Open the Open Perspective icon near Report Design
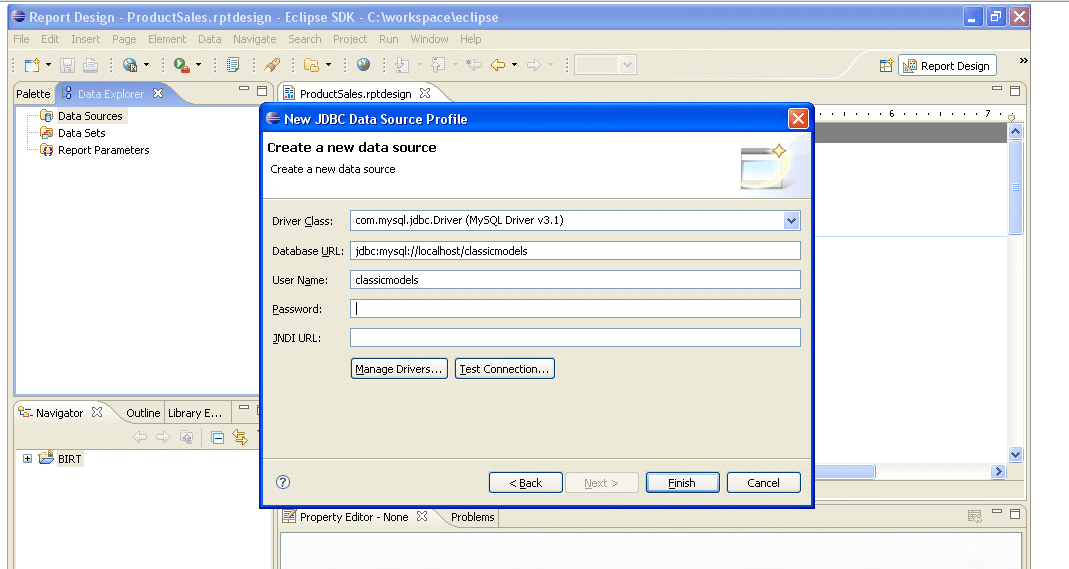The image size is (1069, 569). click(x=886, y=66)
